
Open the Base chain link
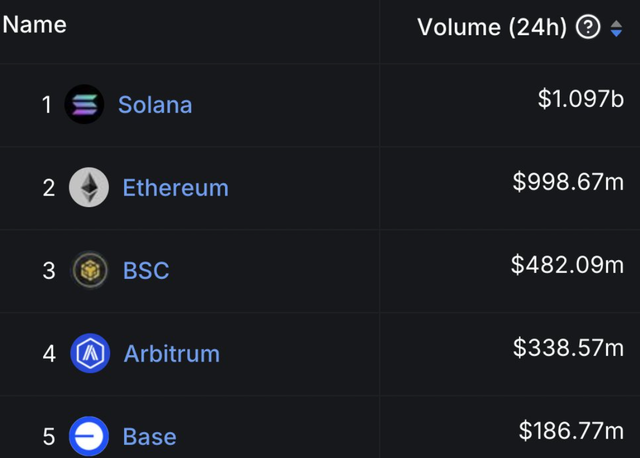coord(150,437)
